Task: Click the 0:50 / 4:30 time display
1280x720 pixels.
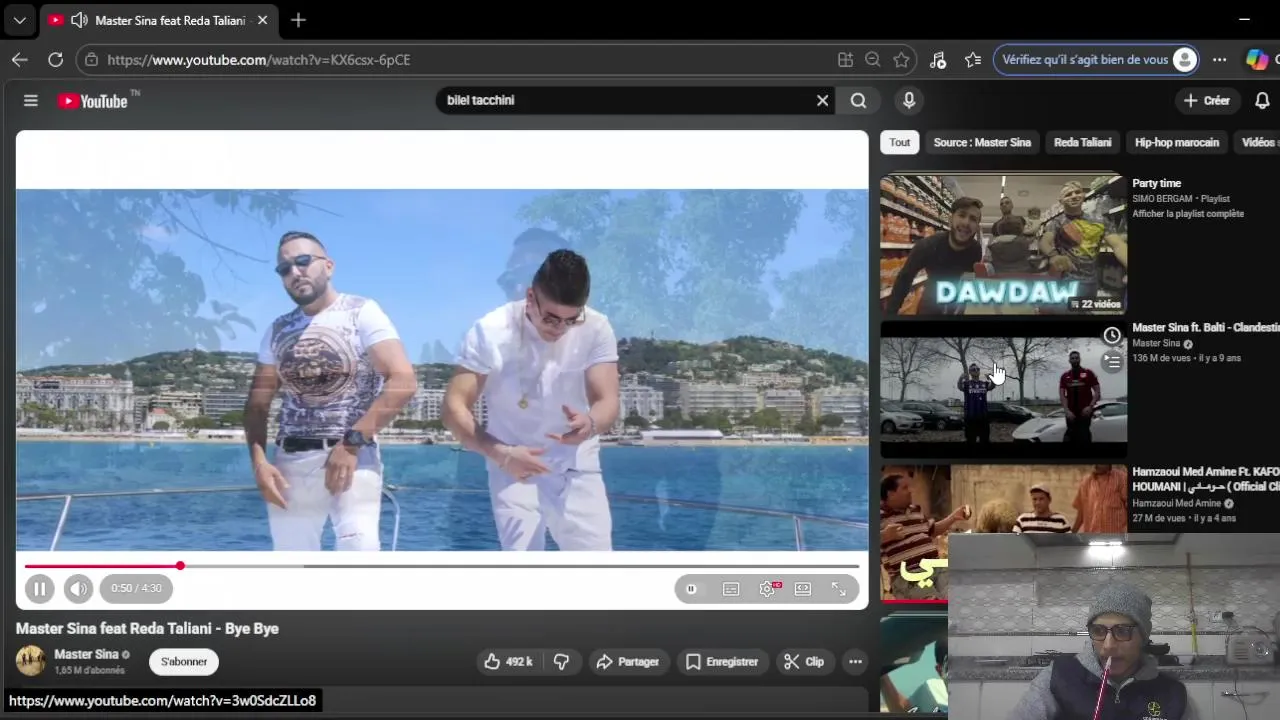Action: (x=136, y=588)
